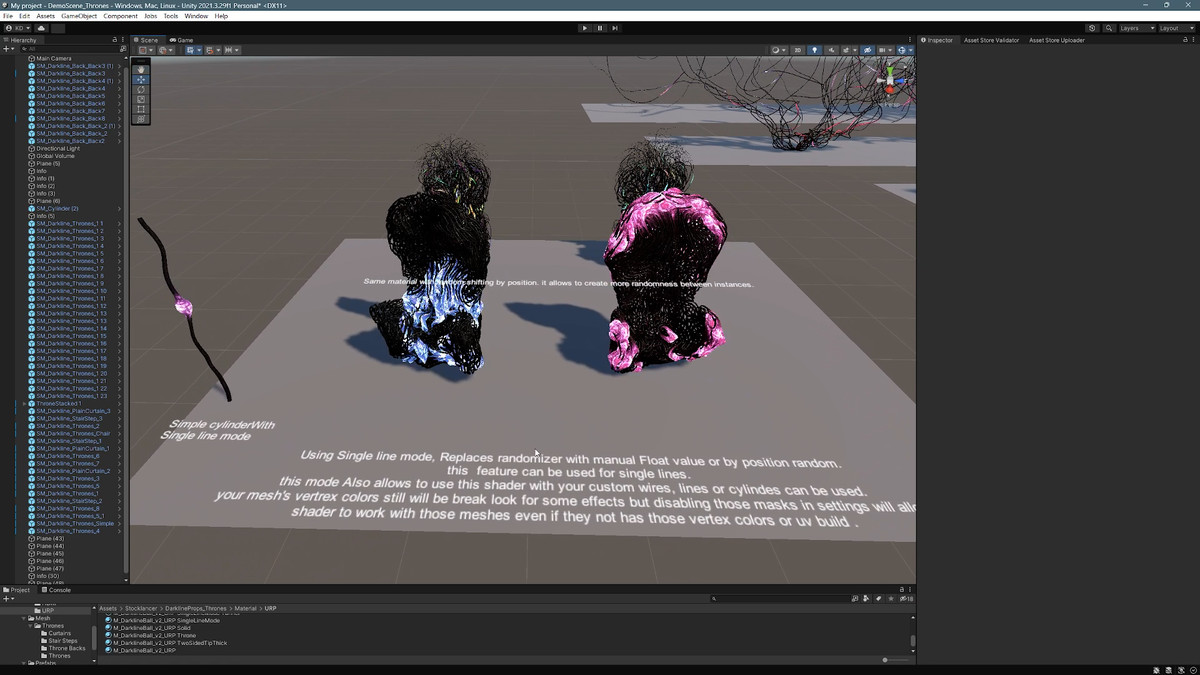Select the Hand view tool
Image resolution: width=1200 pixels, height=675 pixels.
click(141, 70)
